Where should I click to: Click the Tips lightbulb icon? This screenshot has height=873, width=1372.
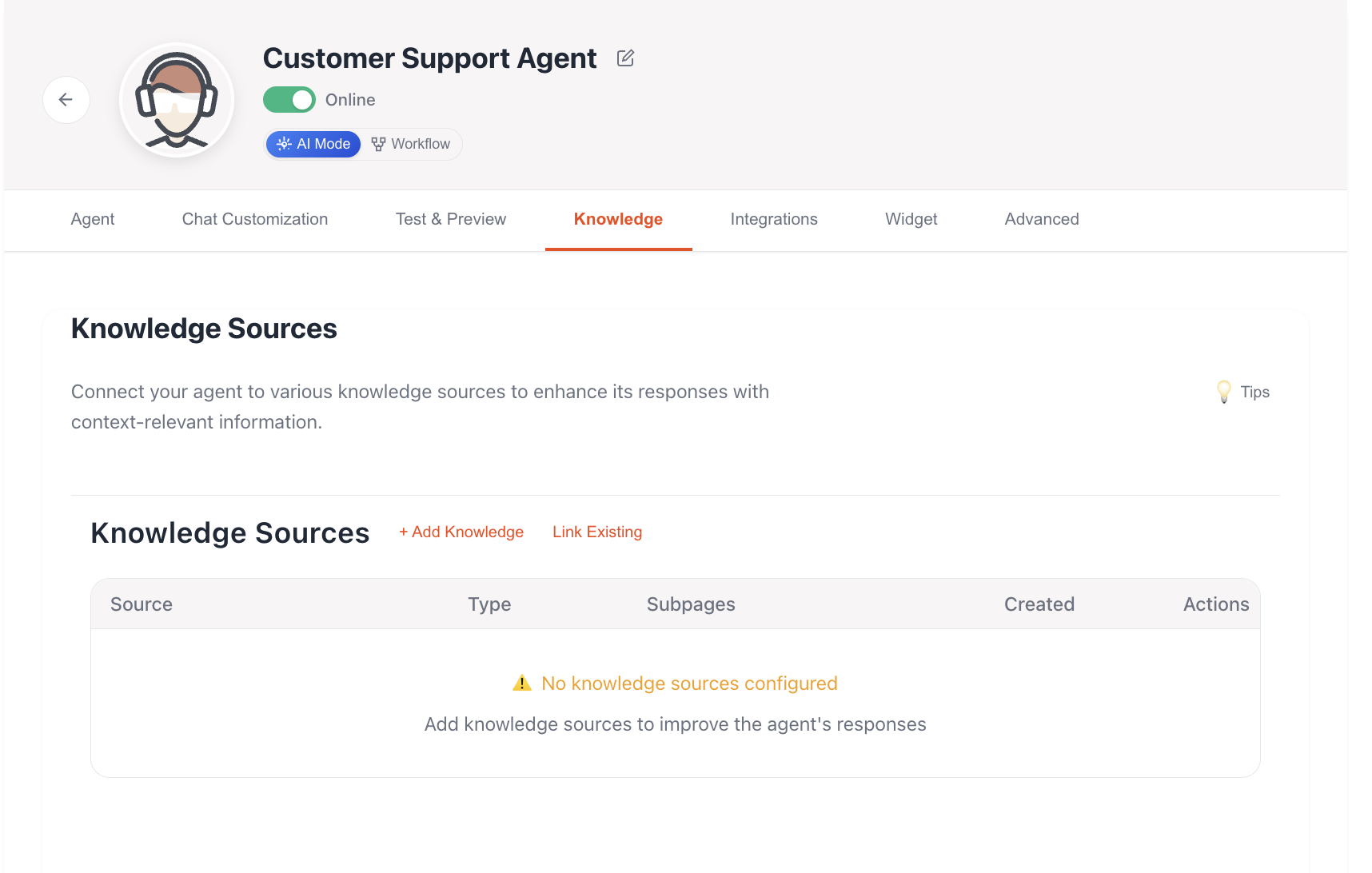[1223, 392]
